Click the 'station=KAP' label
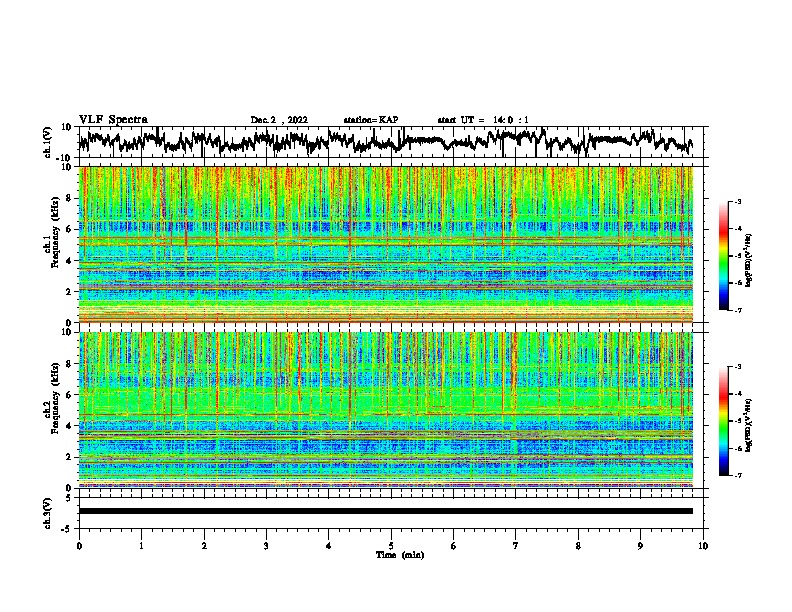This screenshot has width=792, height=612. pyautogui.click(x=371, y=120)
